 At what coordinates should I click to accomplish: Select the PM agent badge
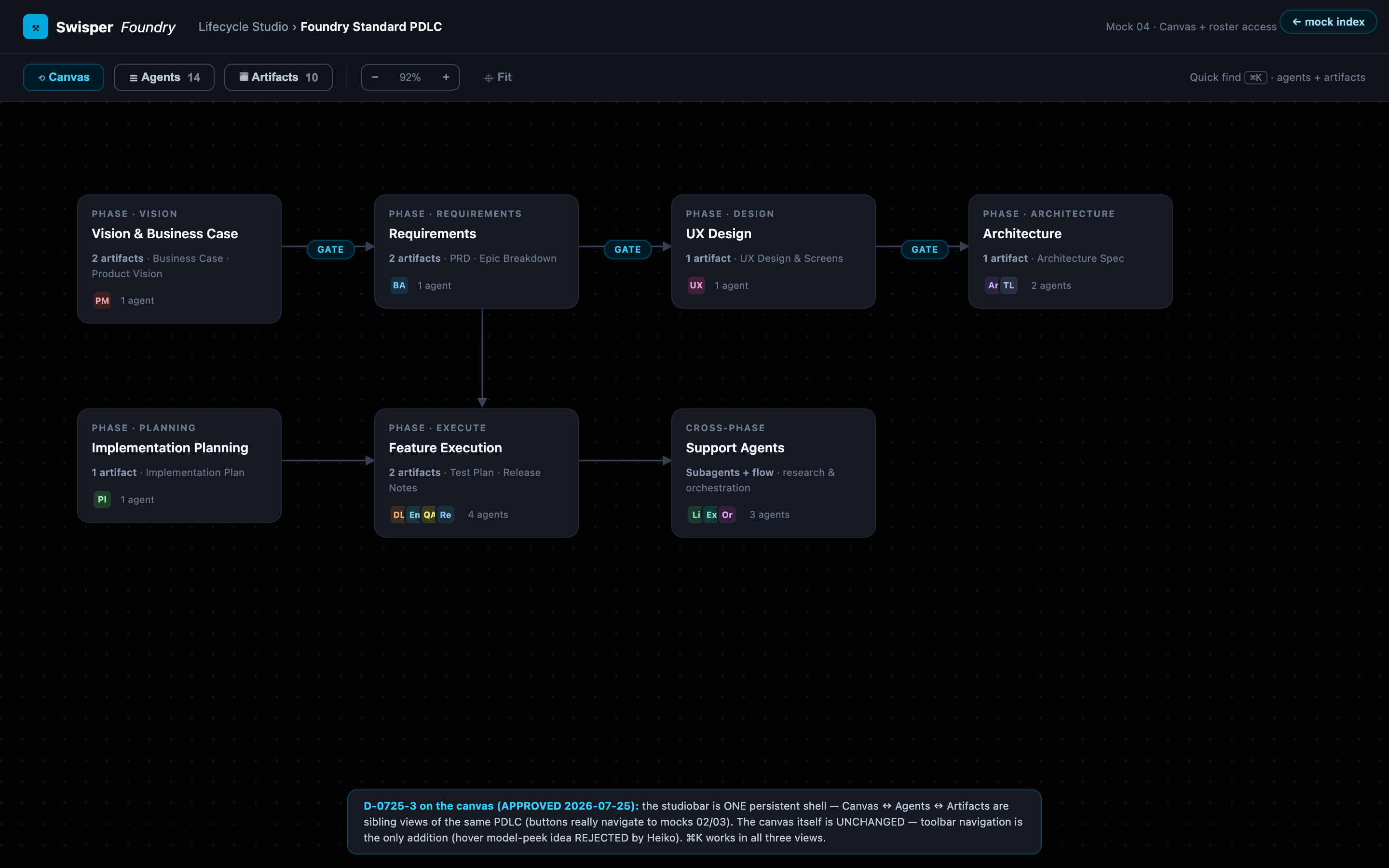tap(102, 300)
